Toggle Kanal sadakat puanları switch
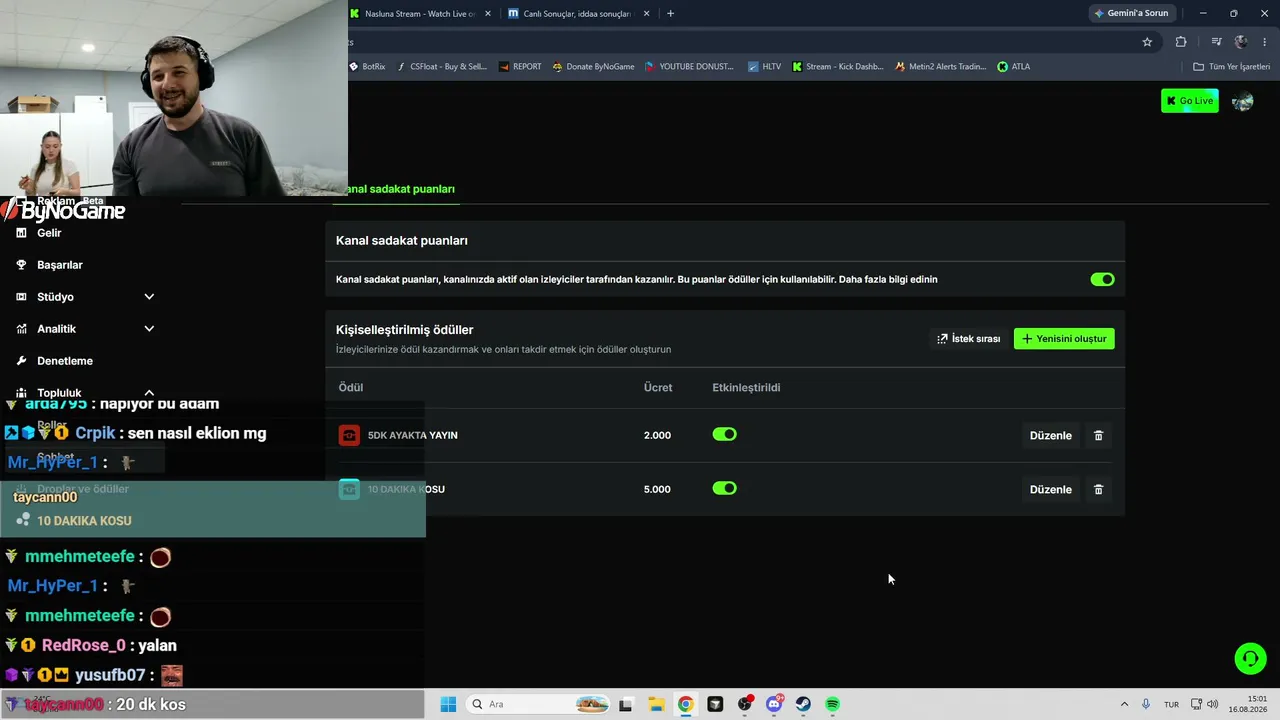 [1102, 279]
